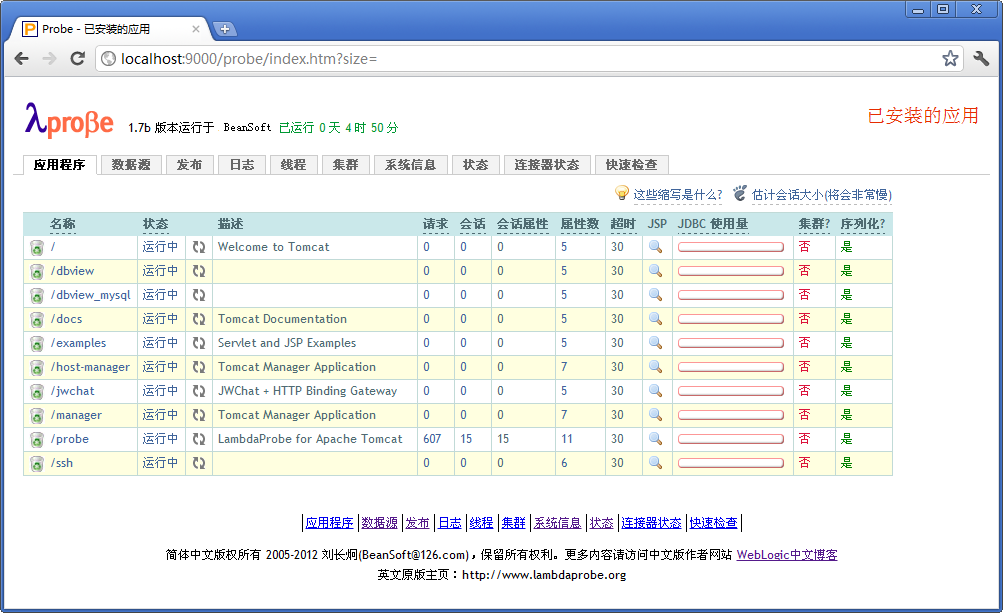Open the /dbview_mysql application link
The image size is (1003, 613).
(91, 295)
